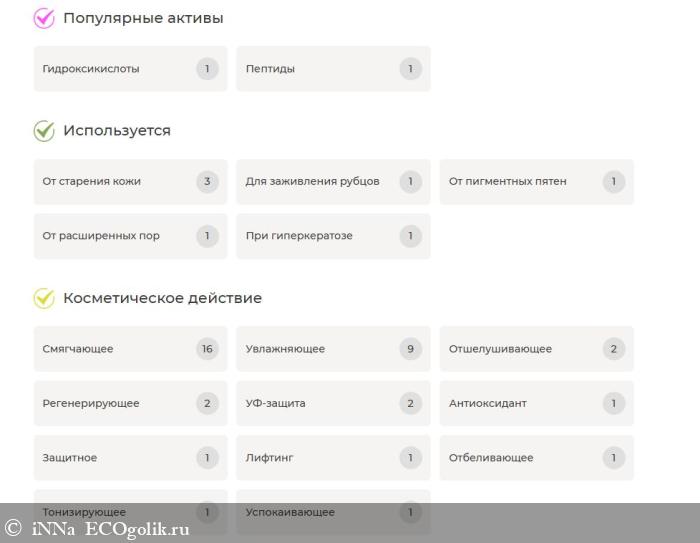This screenshot has height=543, width=700.
Task: Pick the Для заживления рубцов tag
Action: 333,182
